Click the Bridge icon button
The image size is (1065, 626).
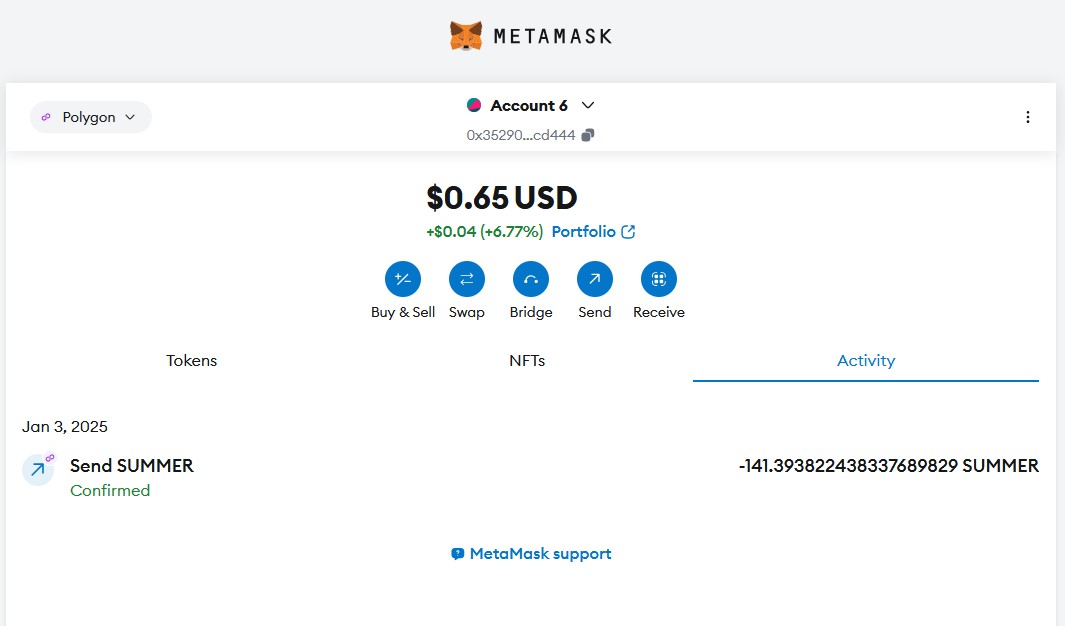(531, 279)
